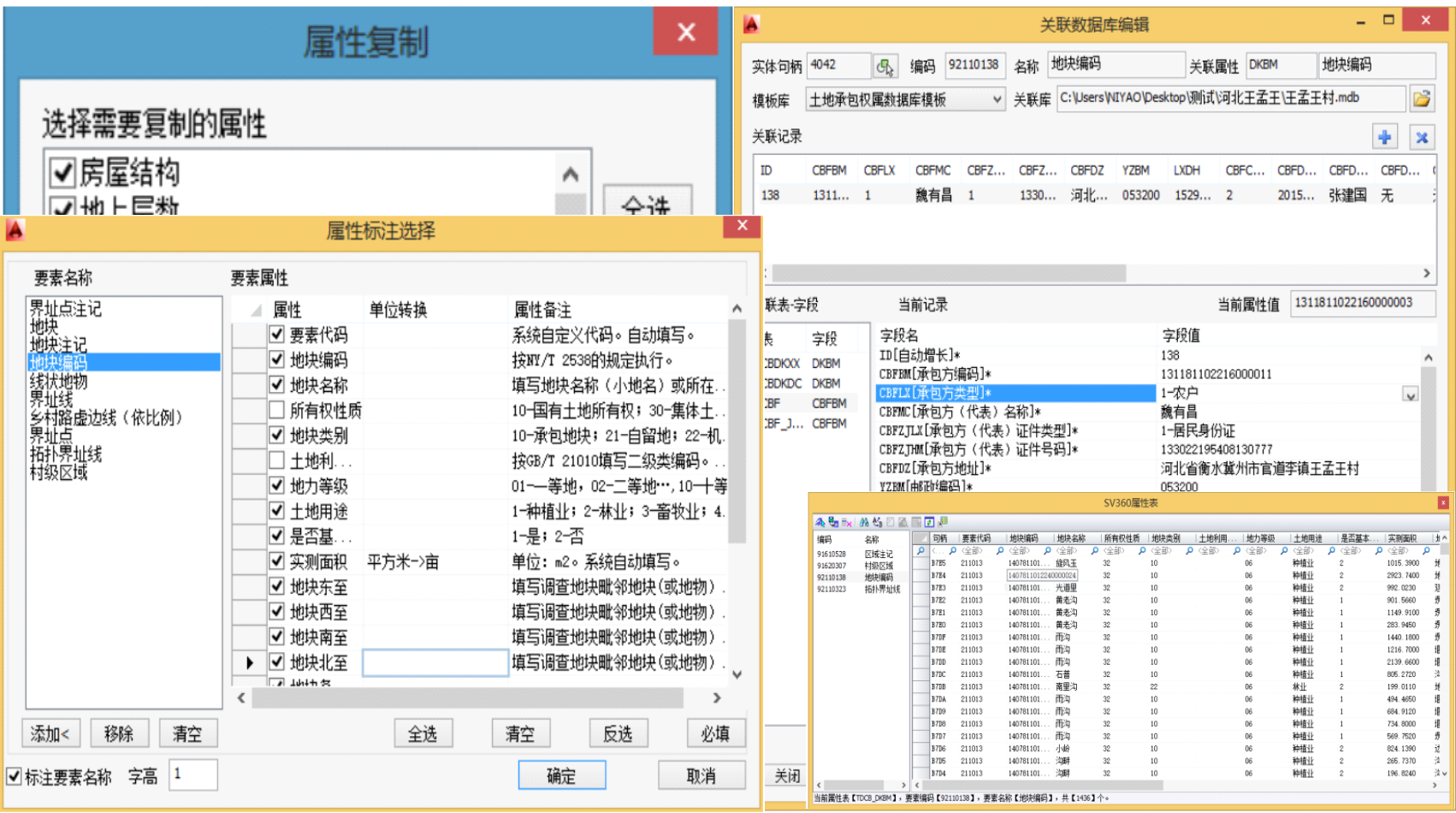Select 界址点注记 in the 要素名称 list
This screenshot has width=1456, height=813.
[66, 309]
